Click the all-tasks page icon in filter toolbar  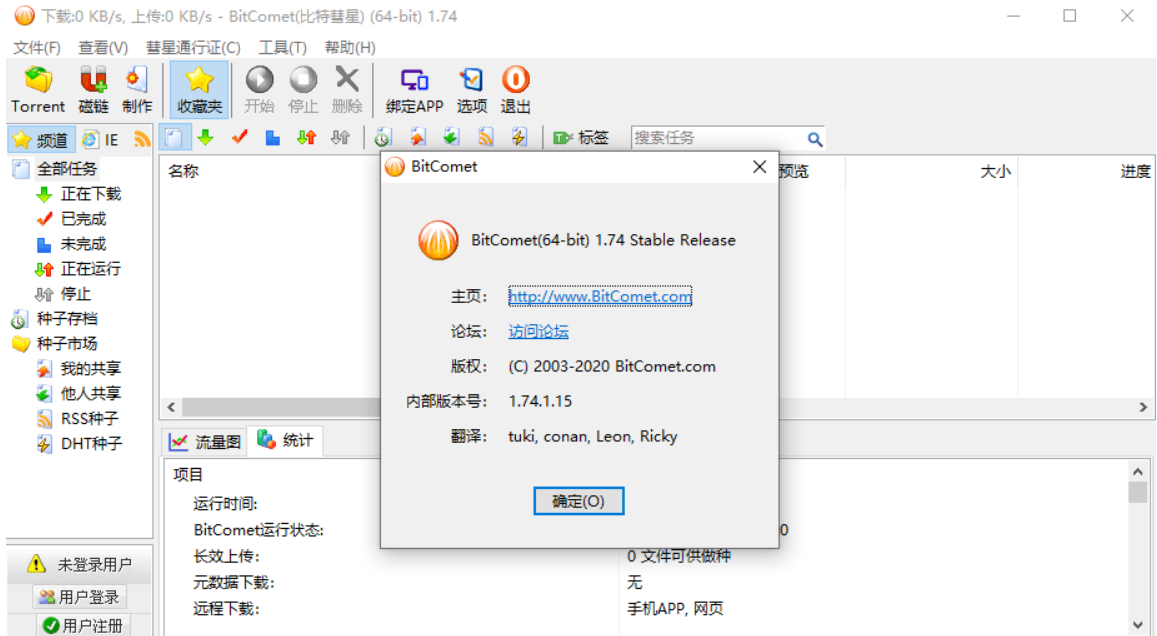coord(174,138)
